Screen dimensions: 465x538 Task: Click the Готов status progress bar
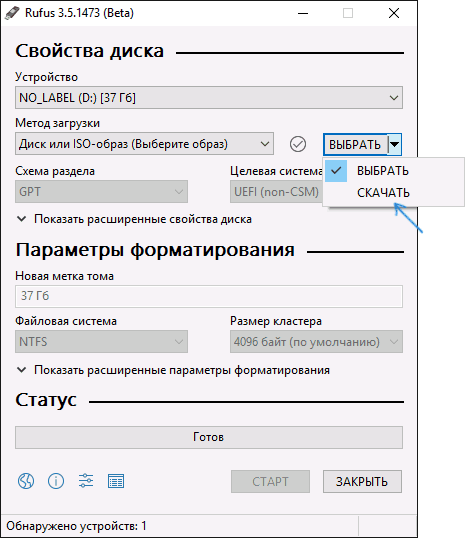click(x=209, y=437)
